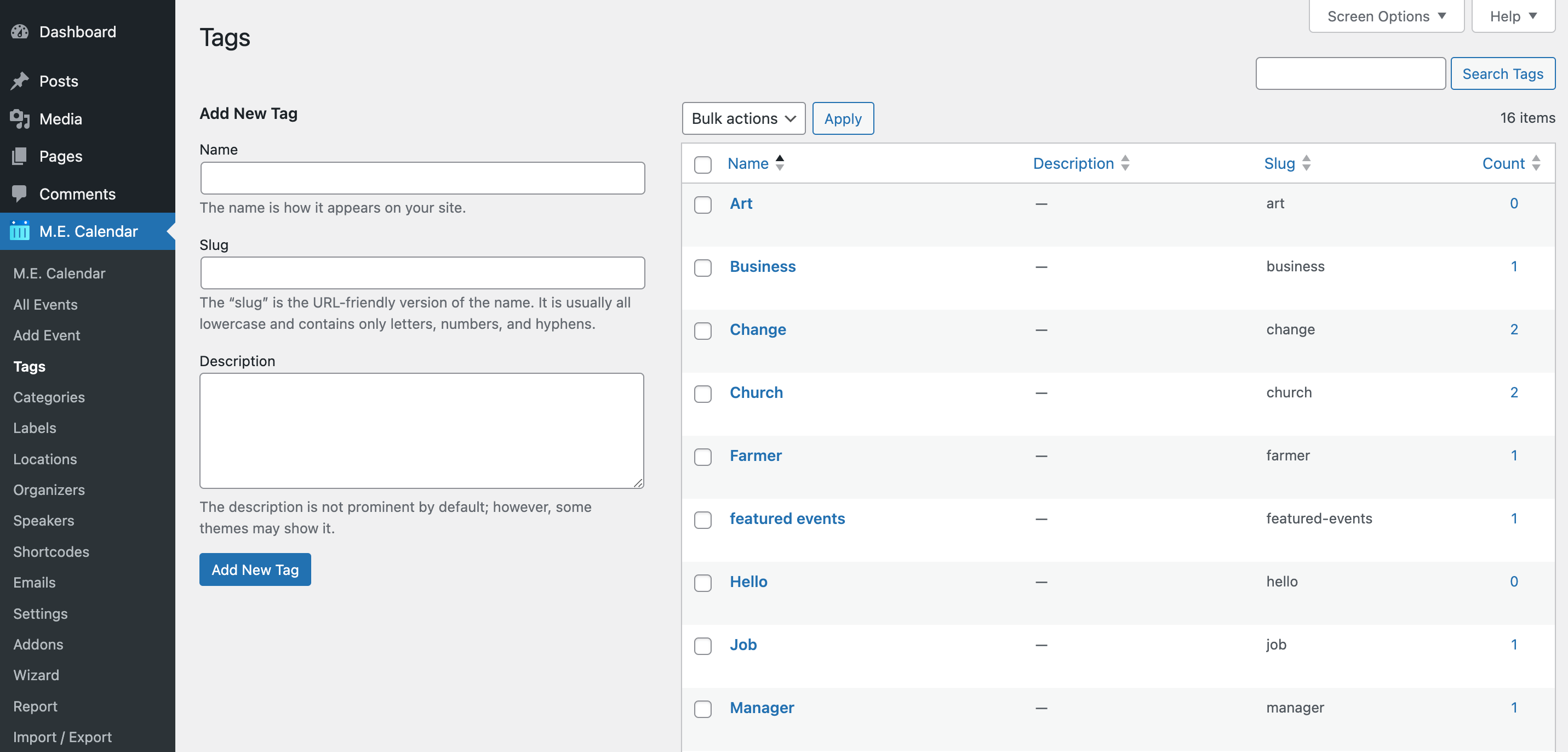This screenshot has height=752, width=1568.
Task: Click the Count column sort arrows
Action: 1536,163
